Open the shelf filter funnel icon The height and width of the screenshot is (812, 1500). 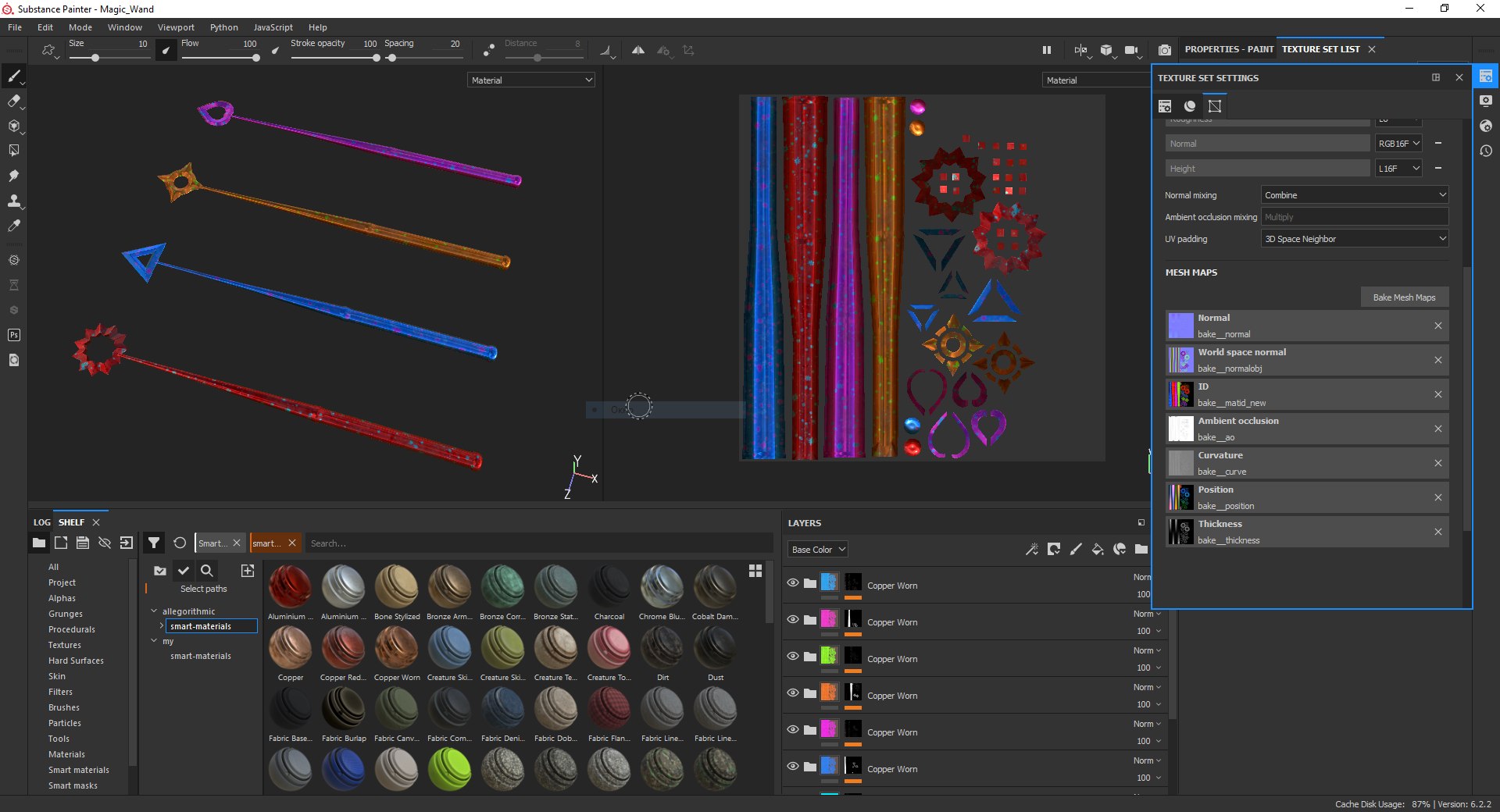tap(154, 543)
